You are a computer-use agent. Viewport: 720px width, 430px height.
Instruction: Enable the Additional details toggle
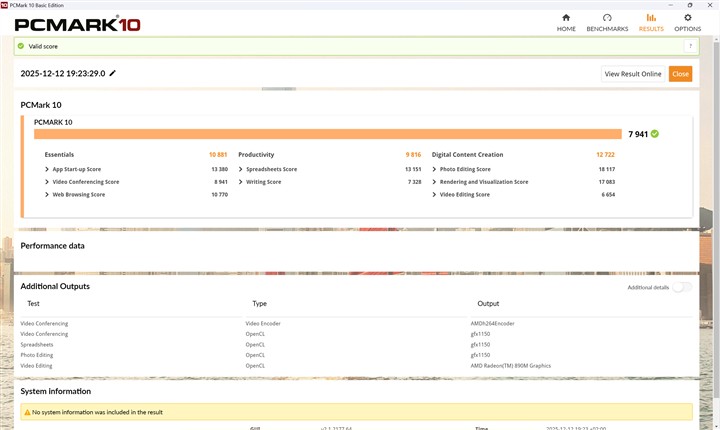(x=681, y=287)
